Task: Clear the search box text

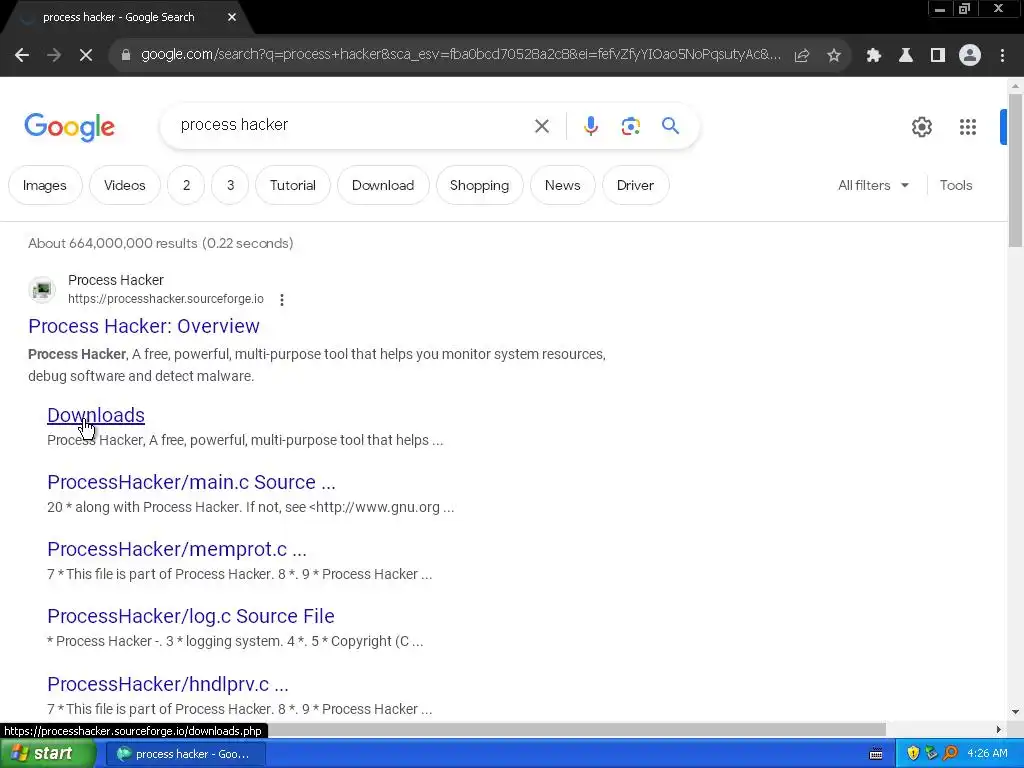Action: coord(541,126)
